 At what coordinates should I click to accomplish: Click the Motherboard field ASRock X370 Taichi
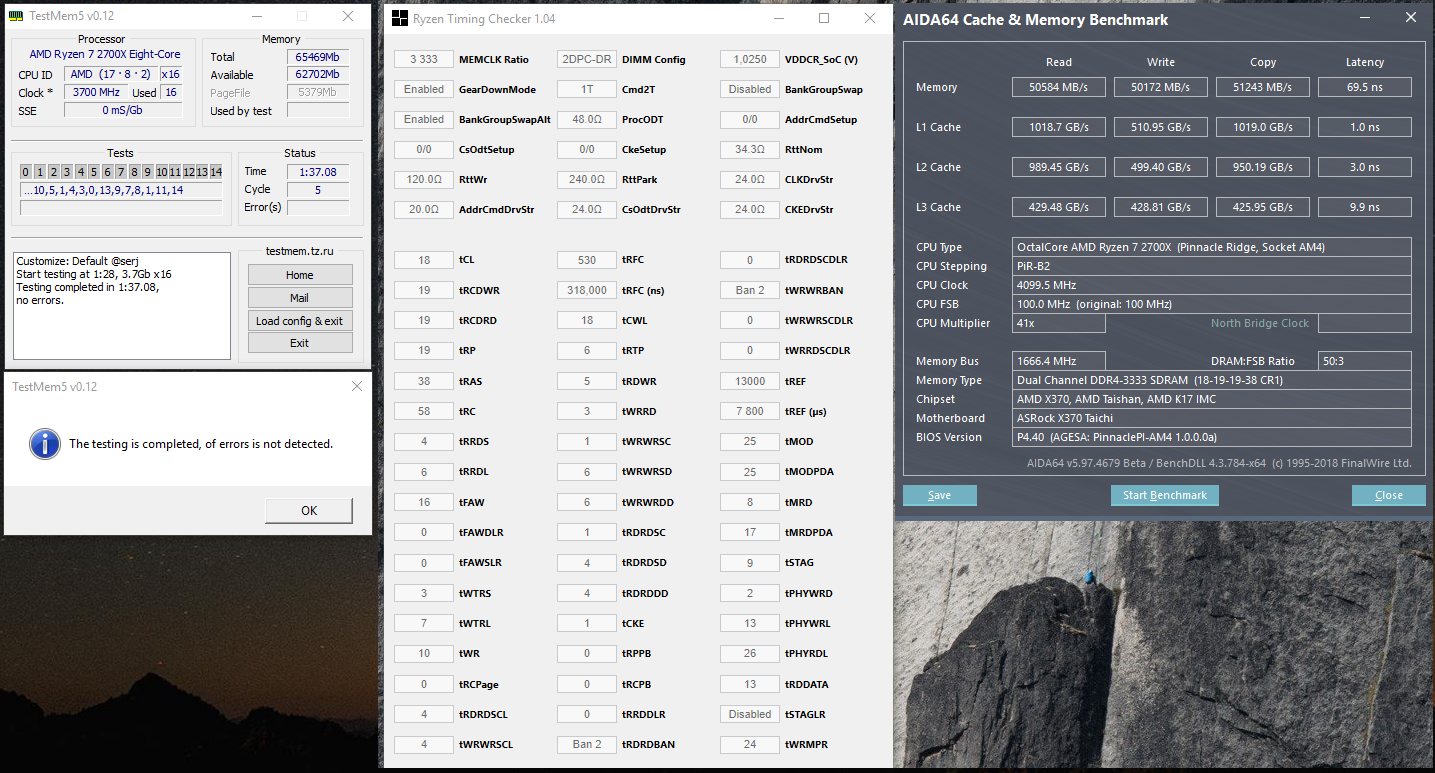[x=1212, y=418]
